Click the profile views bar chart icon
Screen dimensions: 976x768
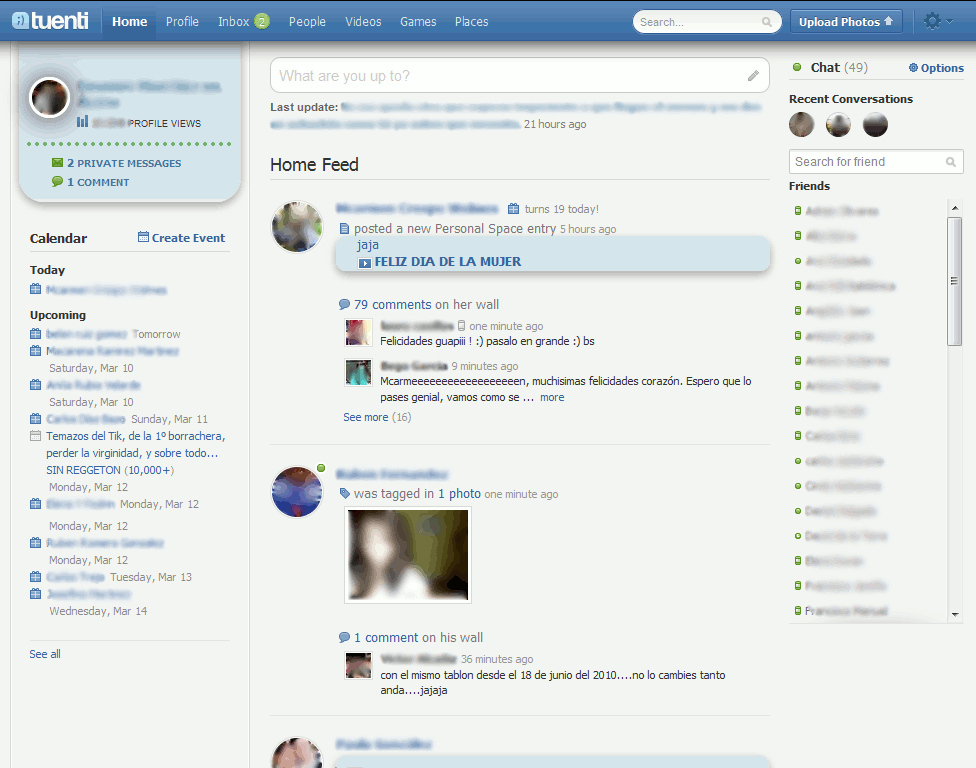click(x=82, y=122)
